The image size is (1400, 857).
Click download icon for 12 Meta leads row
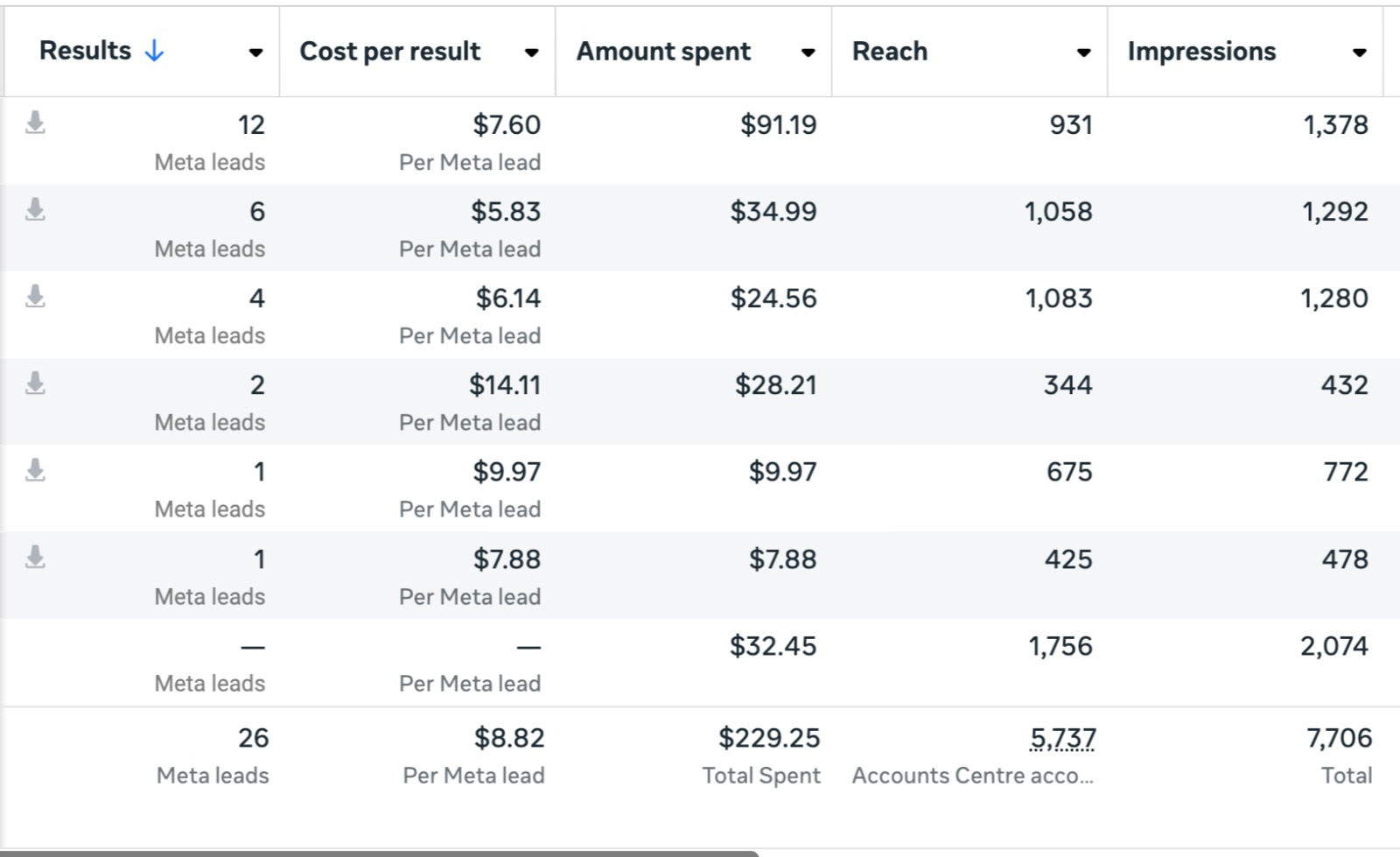tap(35, 123)
